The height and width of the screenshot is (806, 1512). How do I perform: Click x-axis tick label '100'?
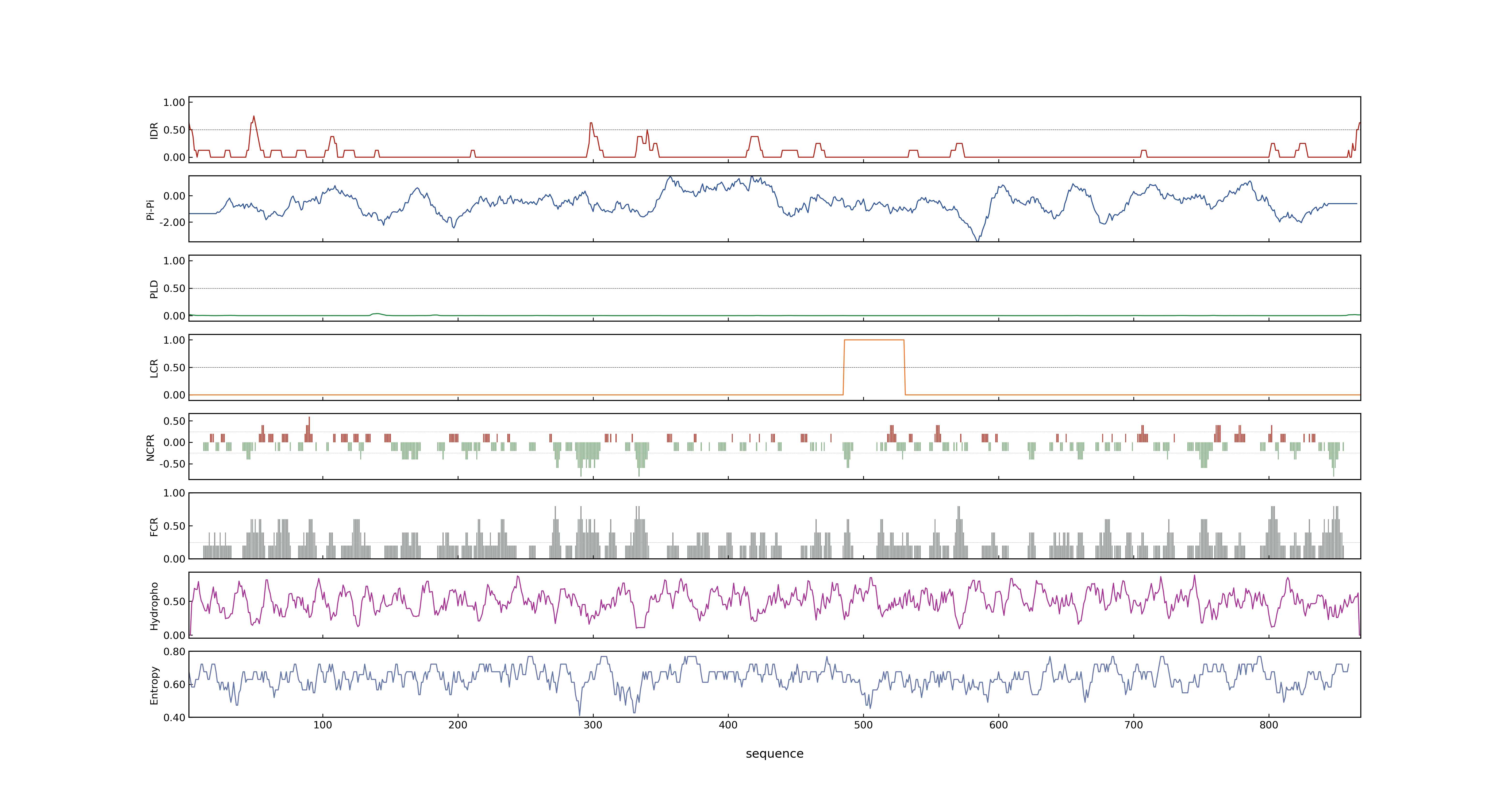coord(323,725)
